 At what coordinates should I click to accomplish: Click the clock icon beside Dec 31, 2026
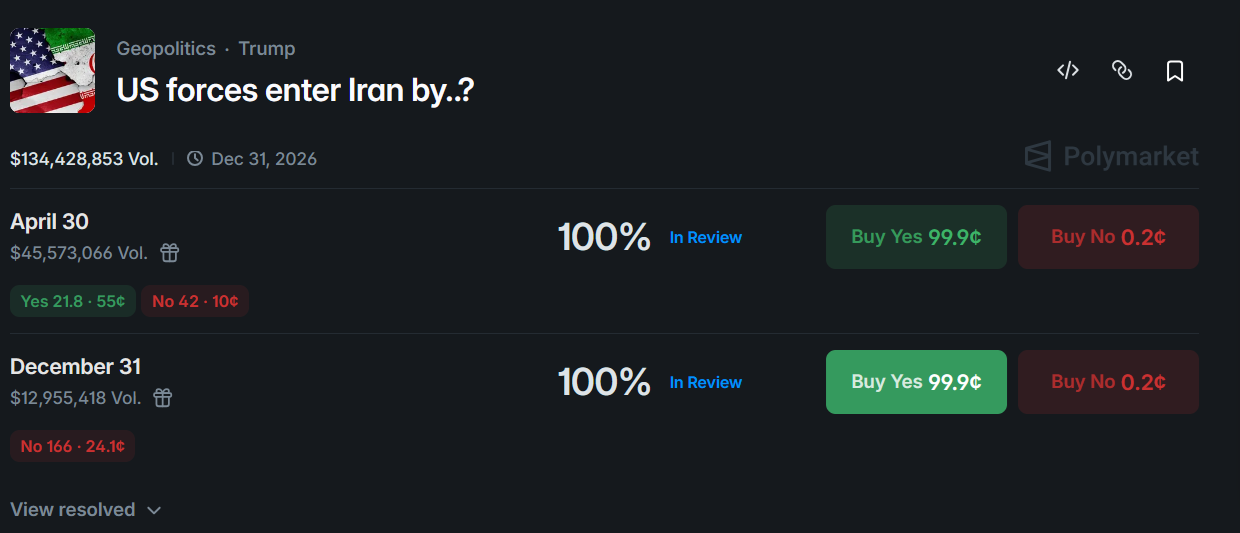195,159
